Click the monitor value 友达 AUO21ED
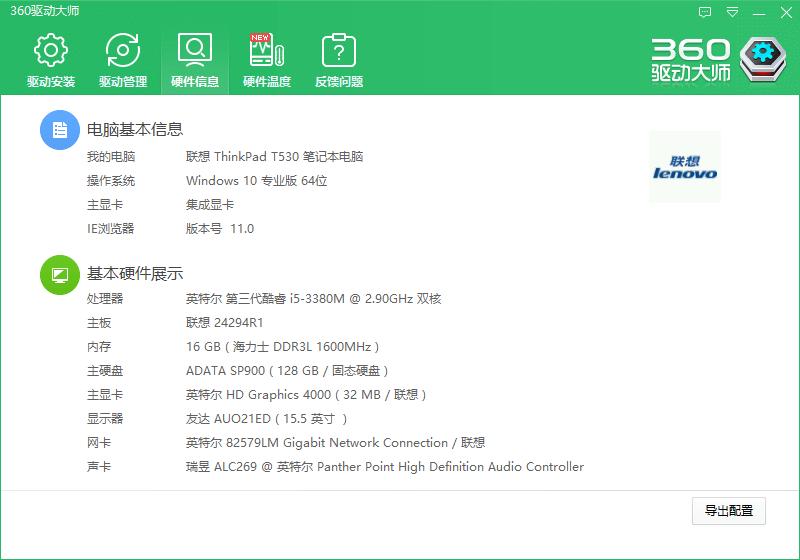 click(x=266, y=419)
